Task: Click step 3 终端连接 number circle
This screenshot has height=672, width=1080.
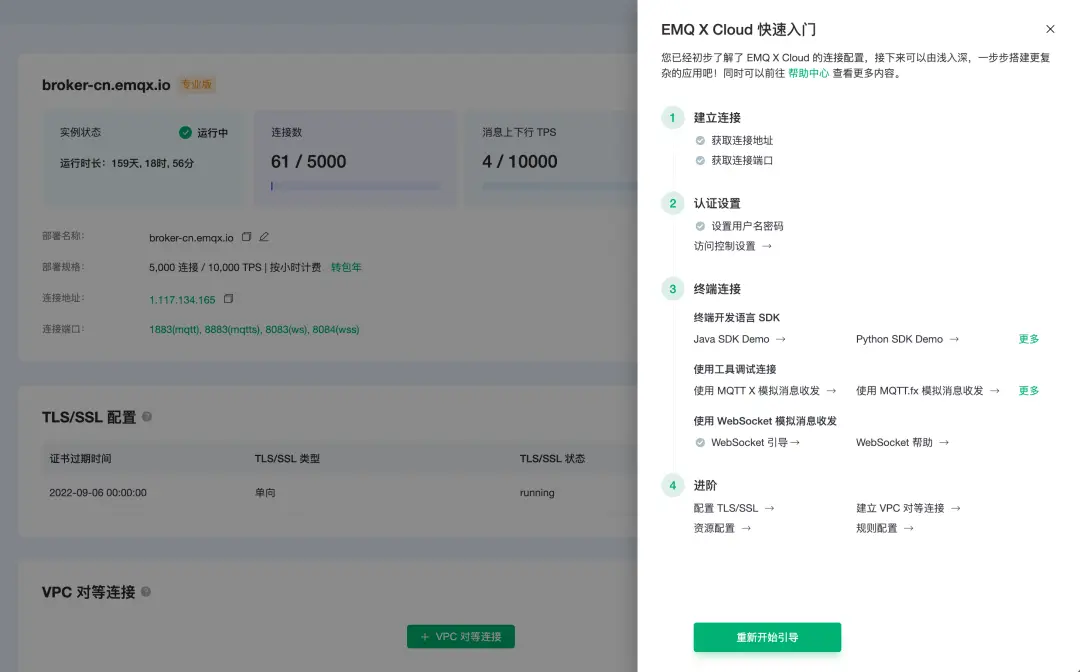Action: click(673, 289)
